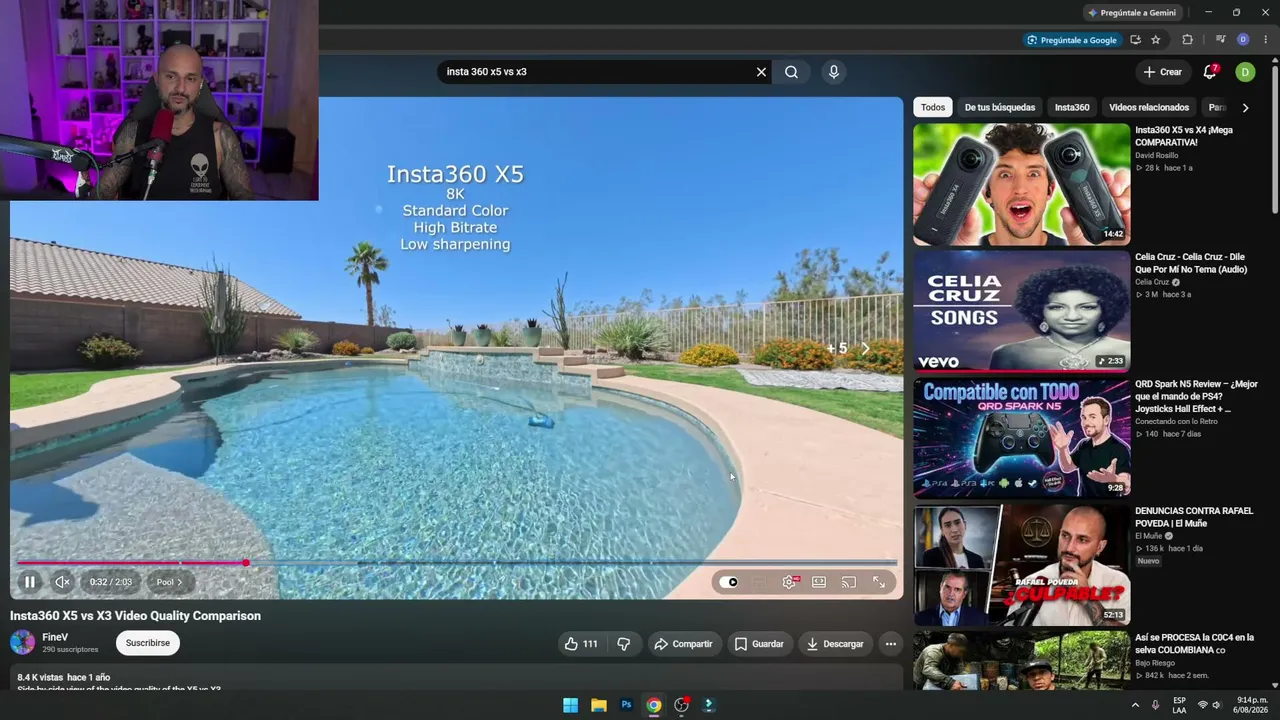Open Celia Cruz Dile Que Por Mí title

pyautogui.click(x=1189, y=263)
